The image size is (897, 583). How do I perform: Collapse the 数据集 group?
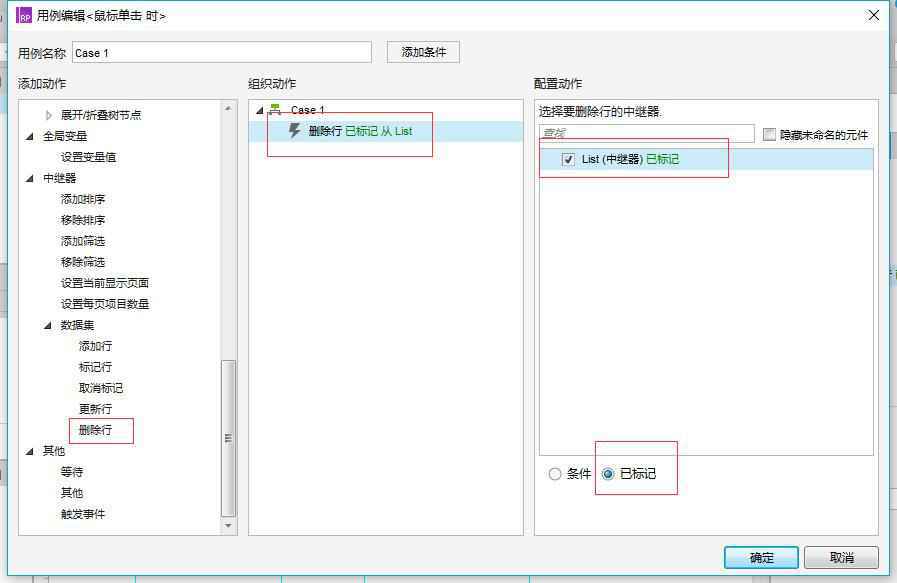[48, 325]
